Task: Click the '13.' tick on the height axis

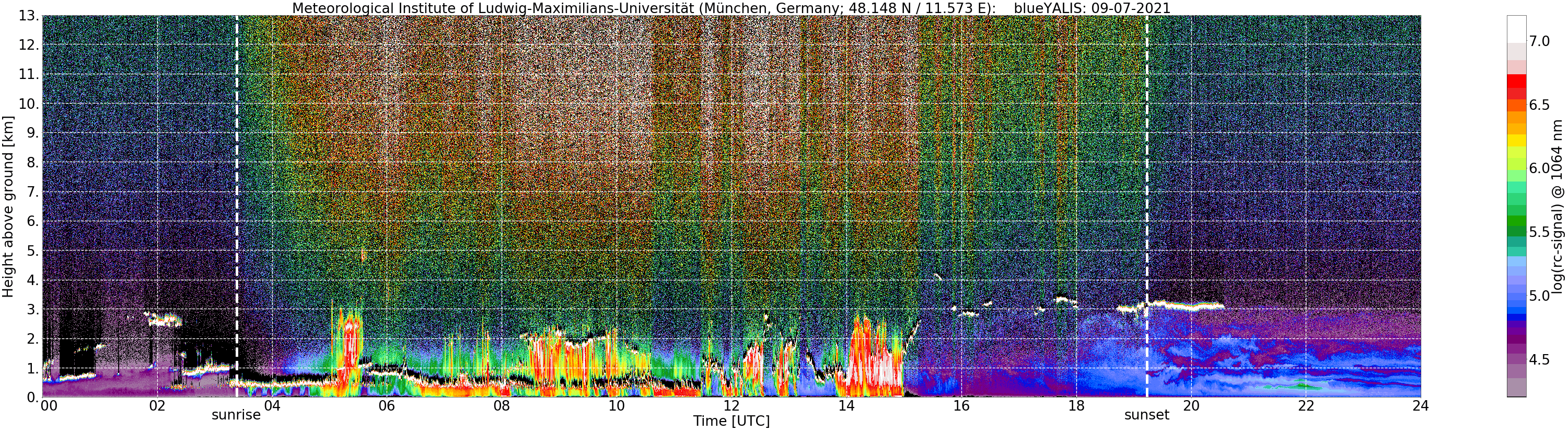Action: pyautogui.click(x=28, y=16)
